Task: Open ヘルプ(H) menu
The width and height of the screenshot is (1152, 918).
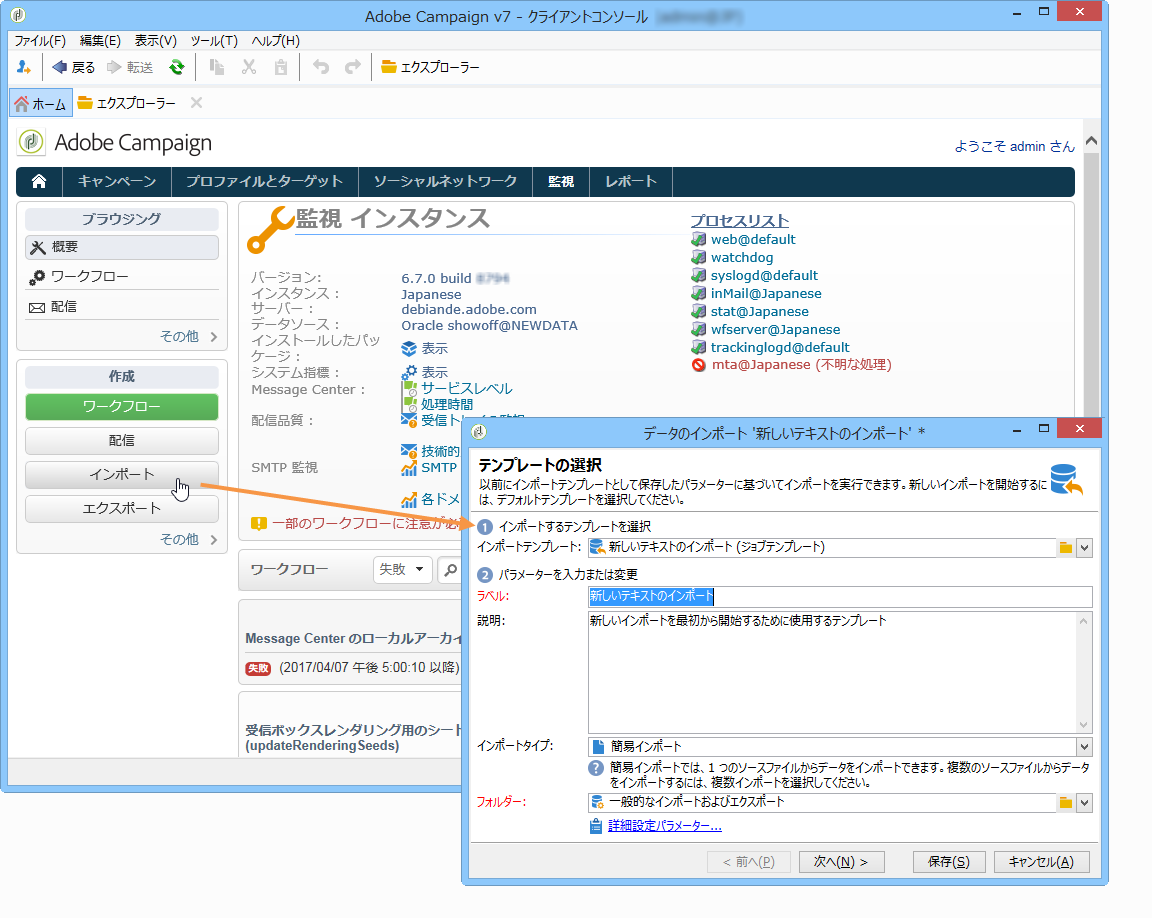Action: (276, 41)
